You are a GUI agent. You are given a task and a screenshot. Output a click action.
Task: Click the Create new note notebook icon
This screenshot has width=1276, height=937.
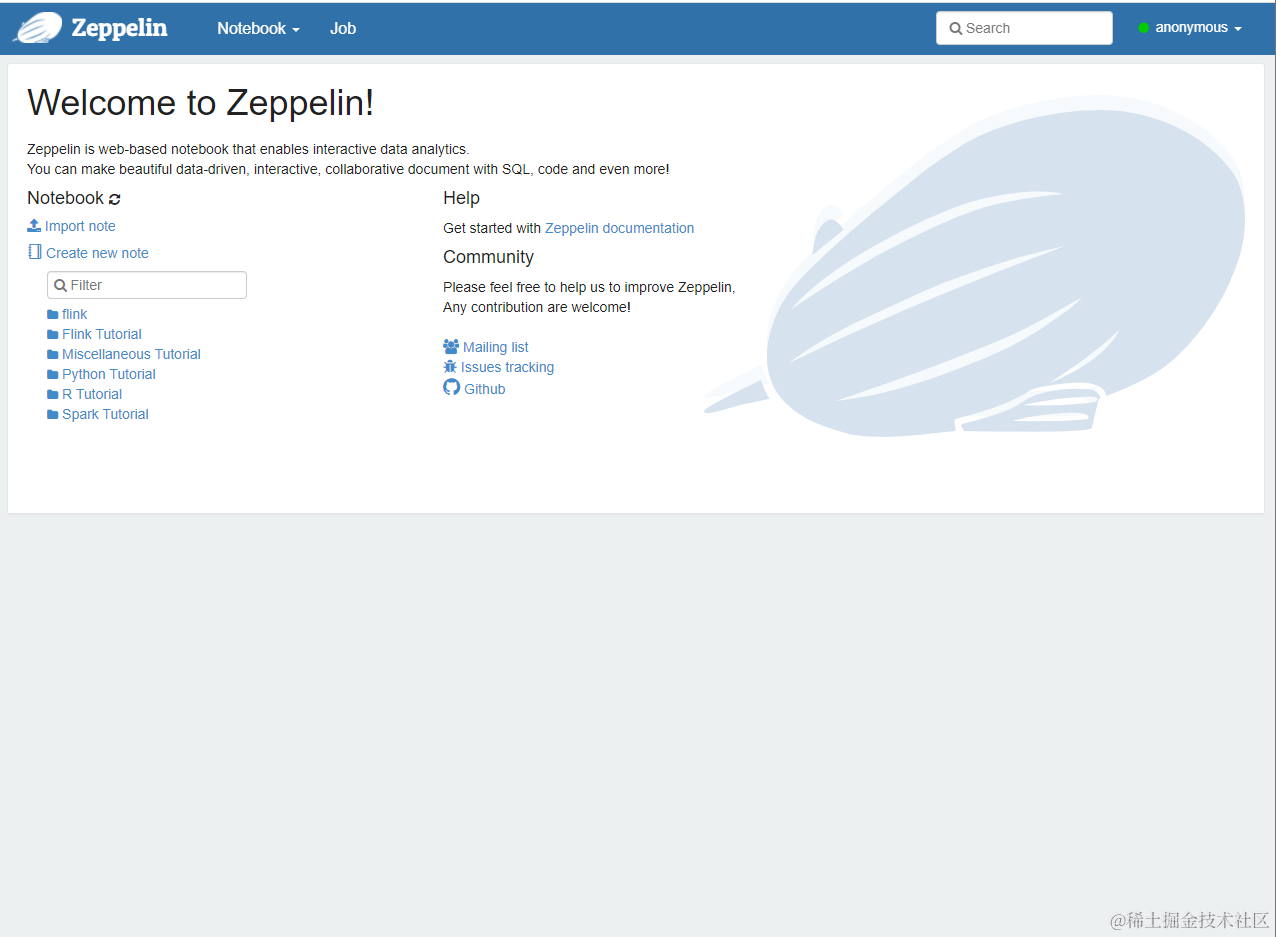tap(35, 252)
